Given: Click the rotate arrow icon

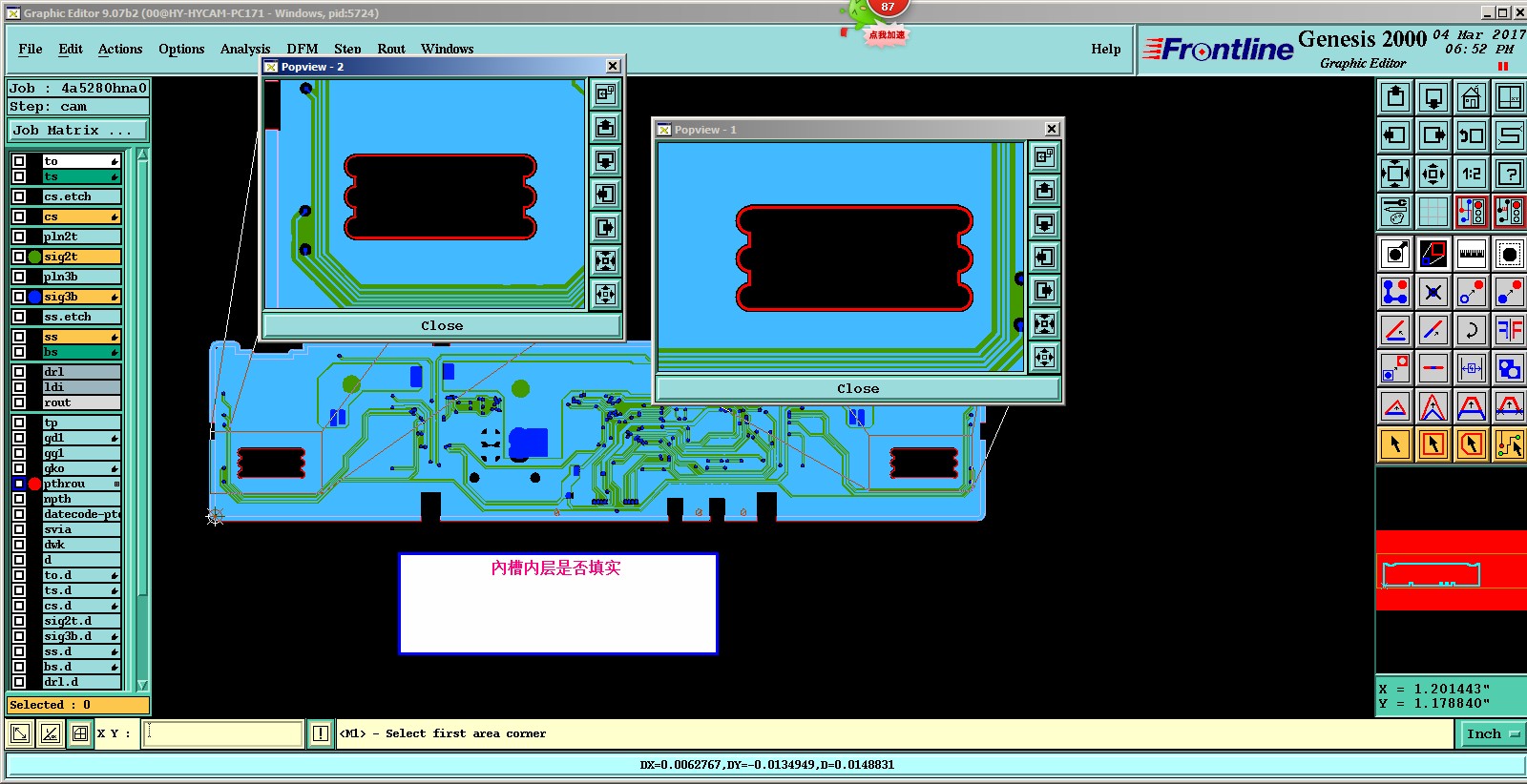Looking at the screenshot, I should pos(1472,330).
